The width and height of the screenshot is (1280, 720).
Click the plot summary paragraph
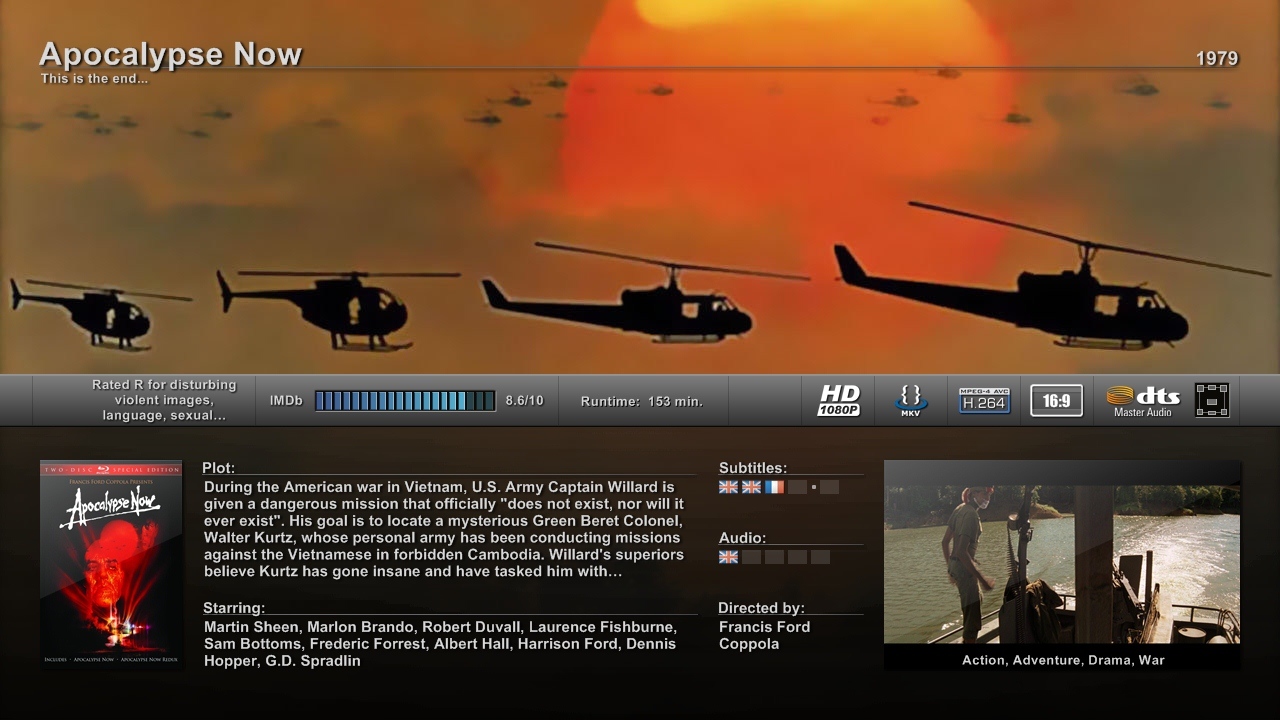444,529
